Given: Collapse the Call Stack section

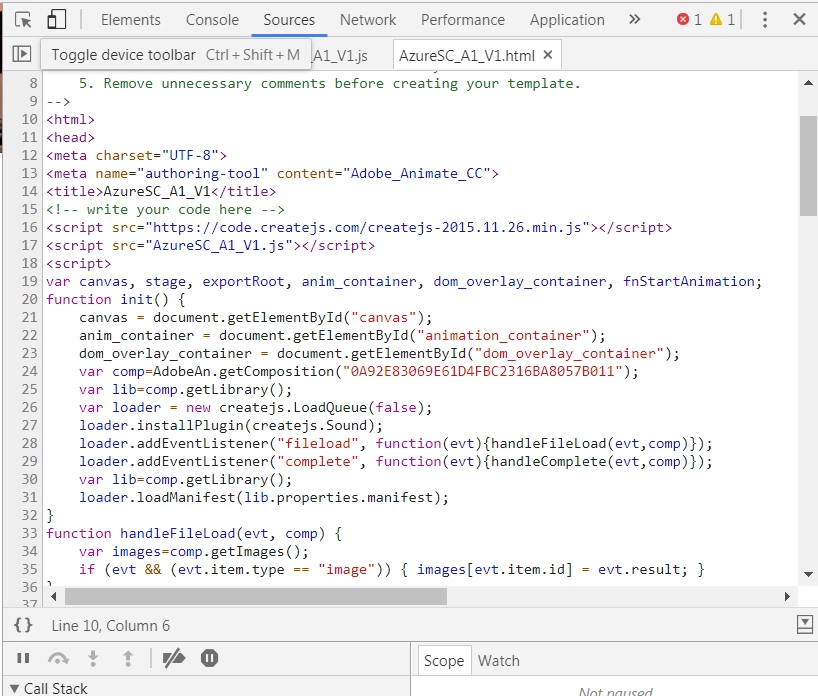Looking at the screenshot, I should (x=48, y=688).
